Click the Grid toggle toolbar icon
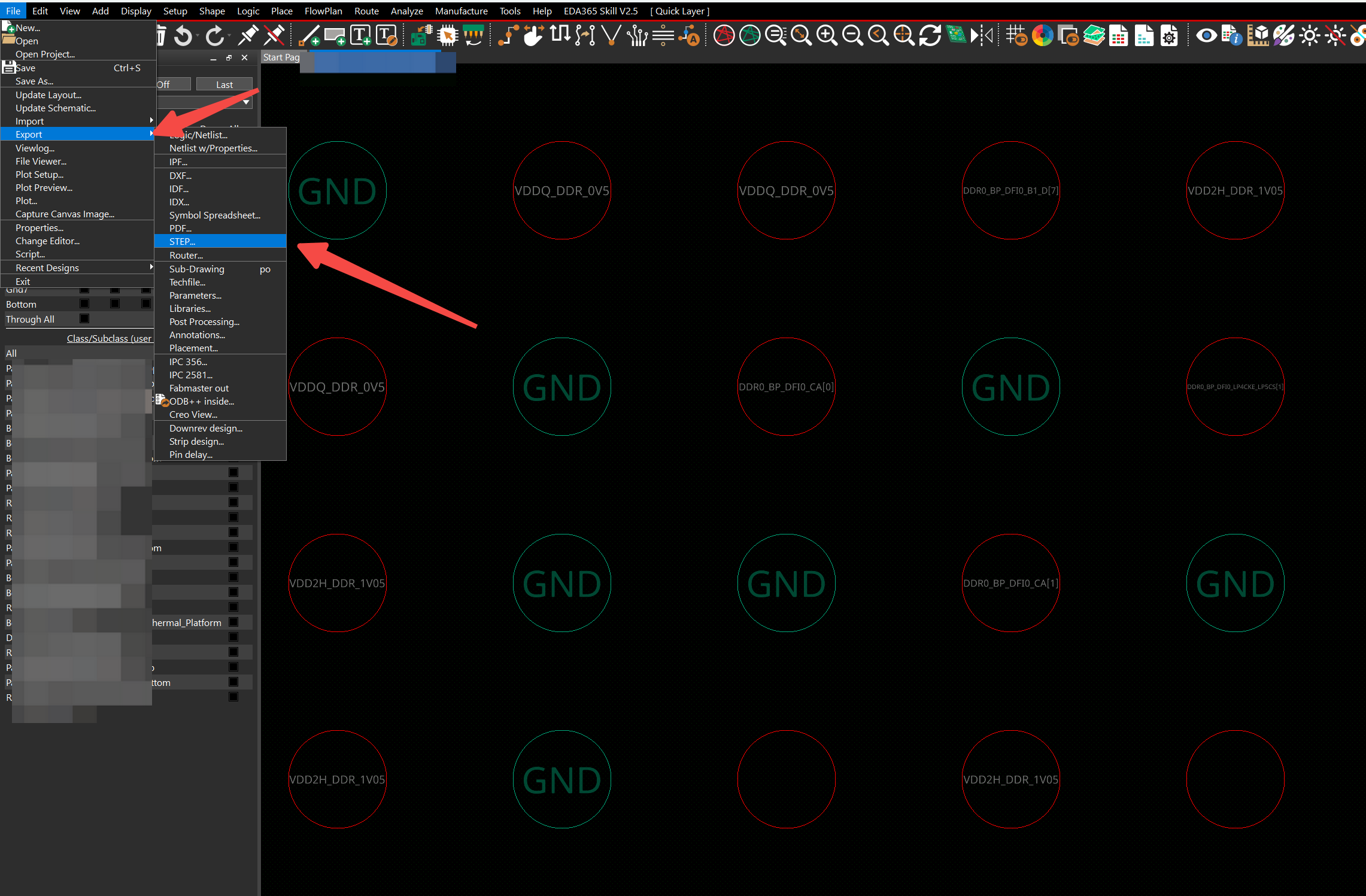 pos(1016,36)
